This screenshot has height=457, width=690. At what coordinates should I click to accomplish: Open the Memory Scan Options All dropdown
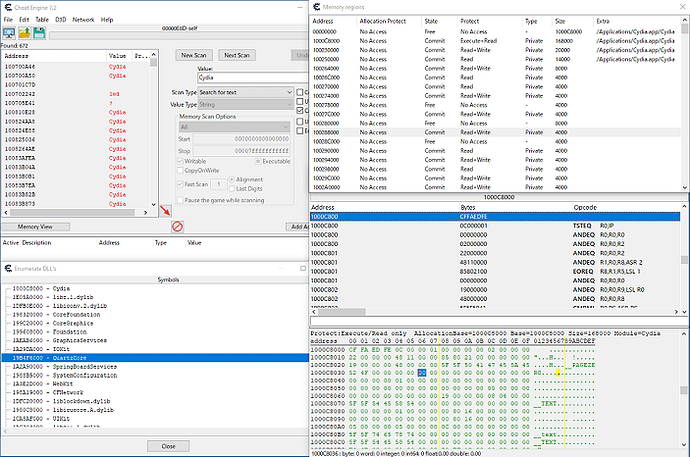pos(234,127)
